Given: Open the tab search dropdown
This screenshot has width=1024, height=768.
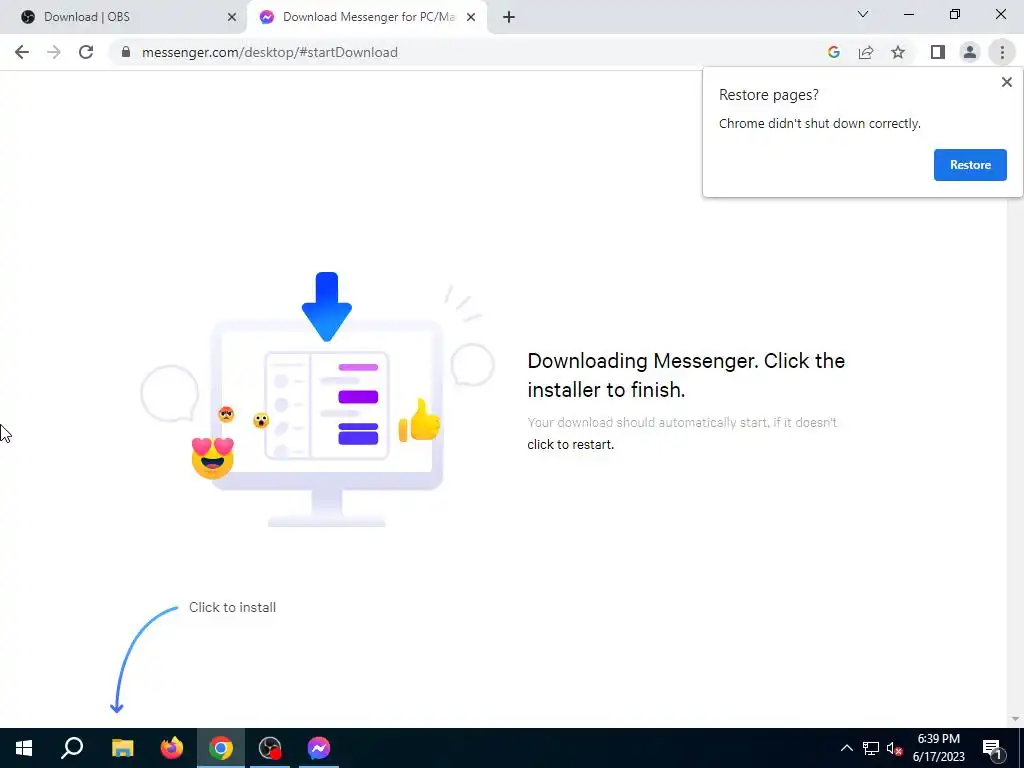Looking at the screenshot, I should [x=863, y=14].
